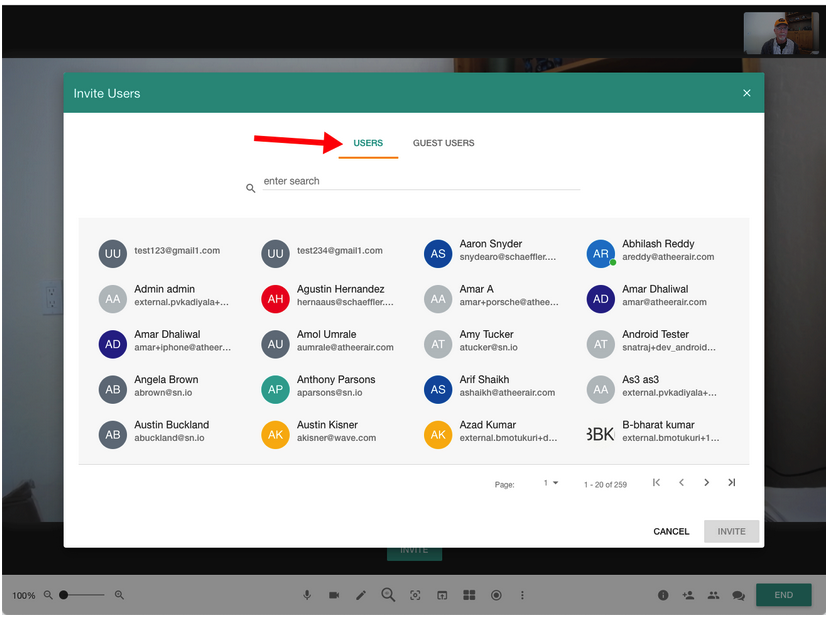The image size is (829, 618).
Task: Open the page number dropdown
Action: [551, 483]
